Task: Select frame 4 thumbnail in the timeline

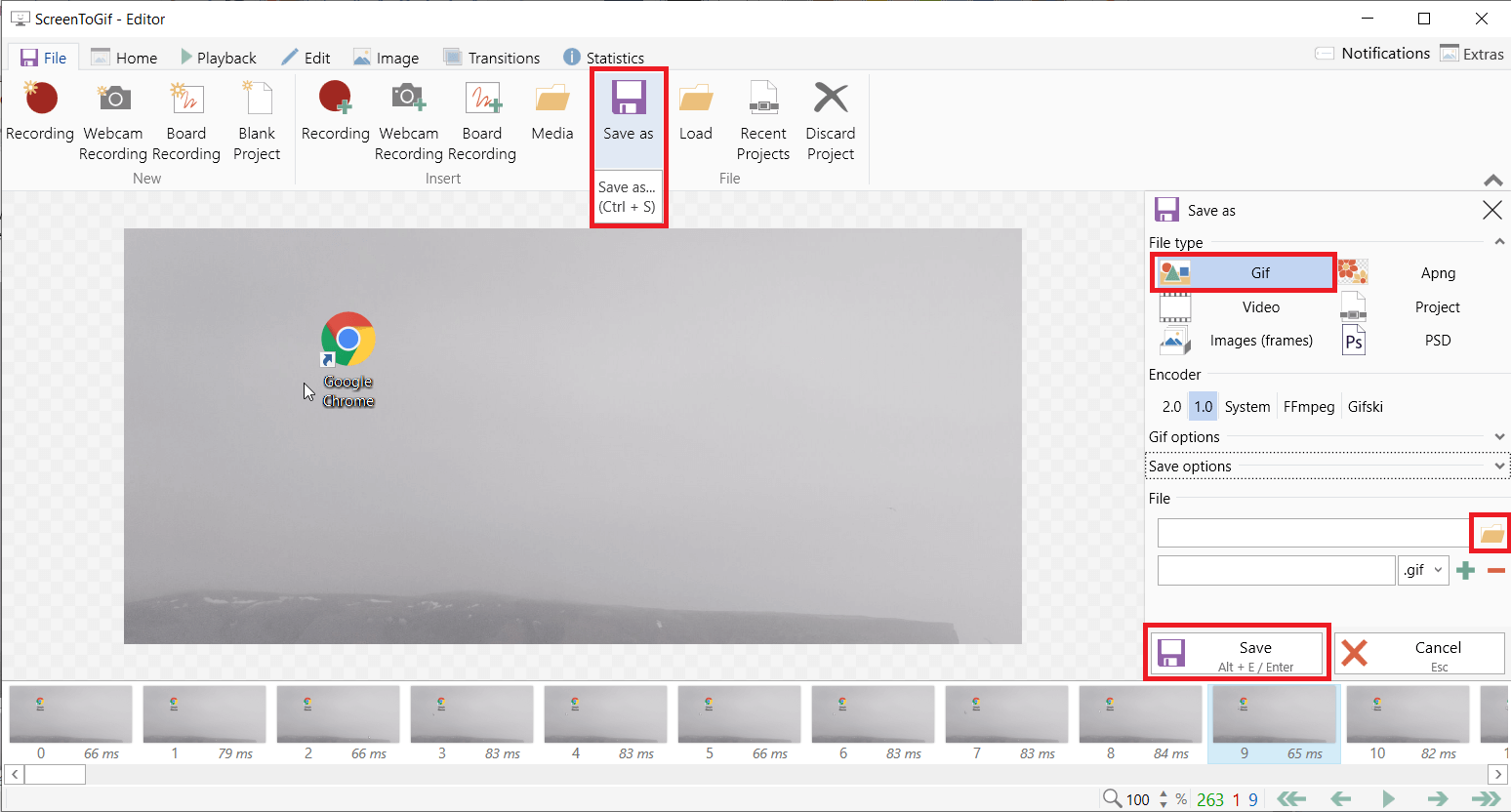Action: (605, 715)
